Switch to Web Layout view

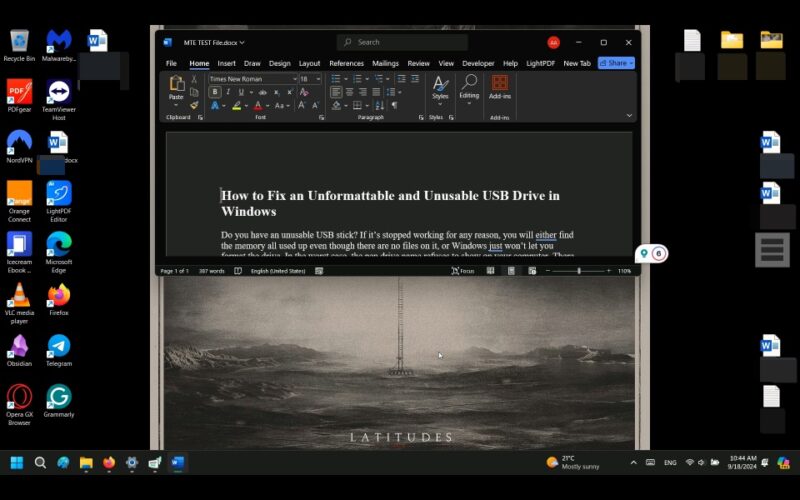[x=532, y=271]
